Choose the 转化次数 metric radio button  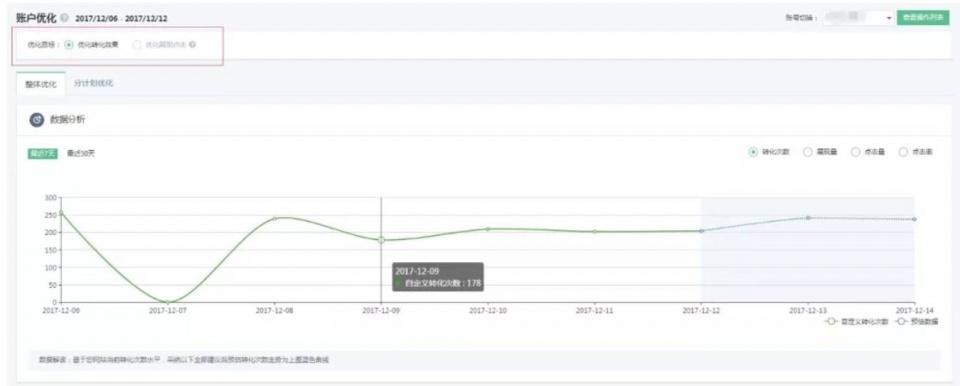coord(754,152)
